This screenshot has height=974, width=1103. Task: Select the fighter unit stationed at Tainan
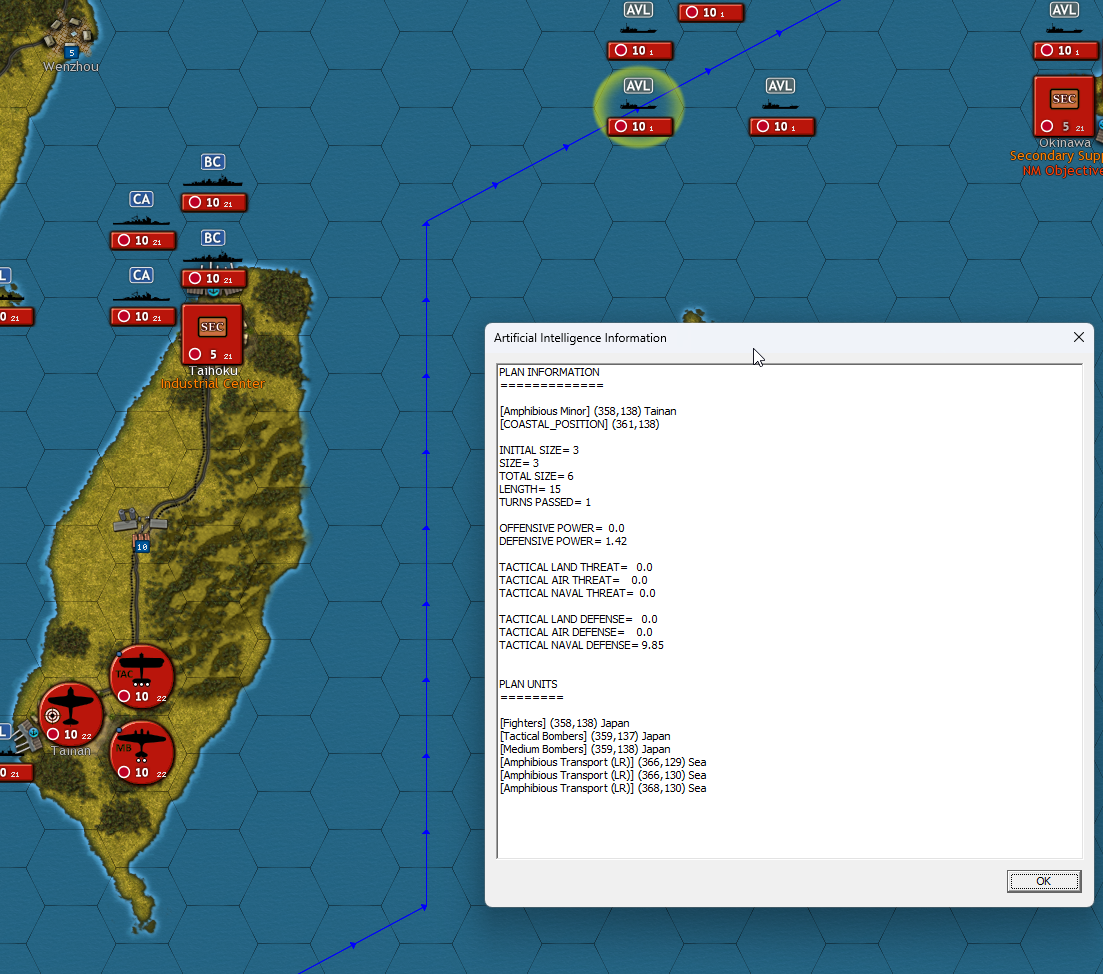tap(70, 712)
